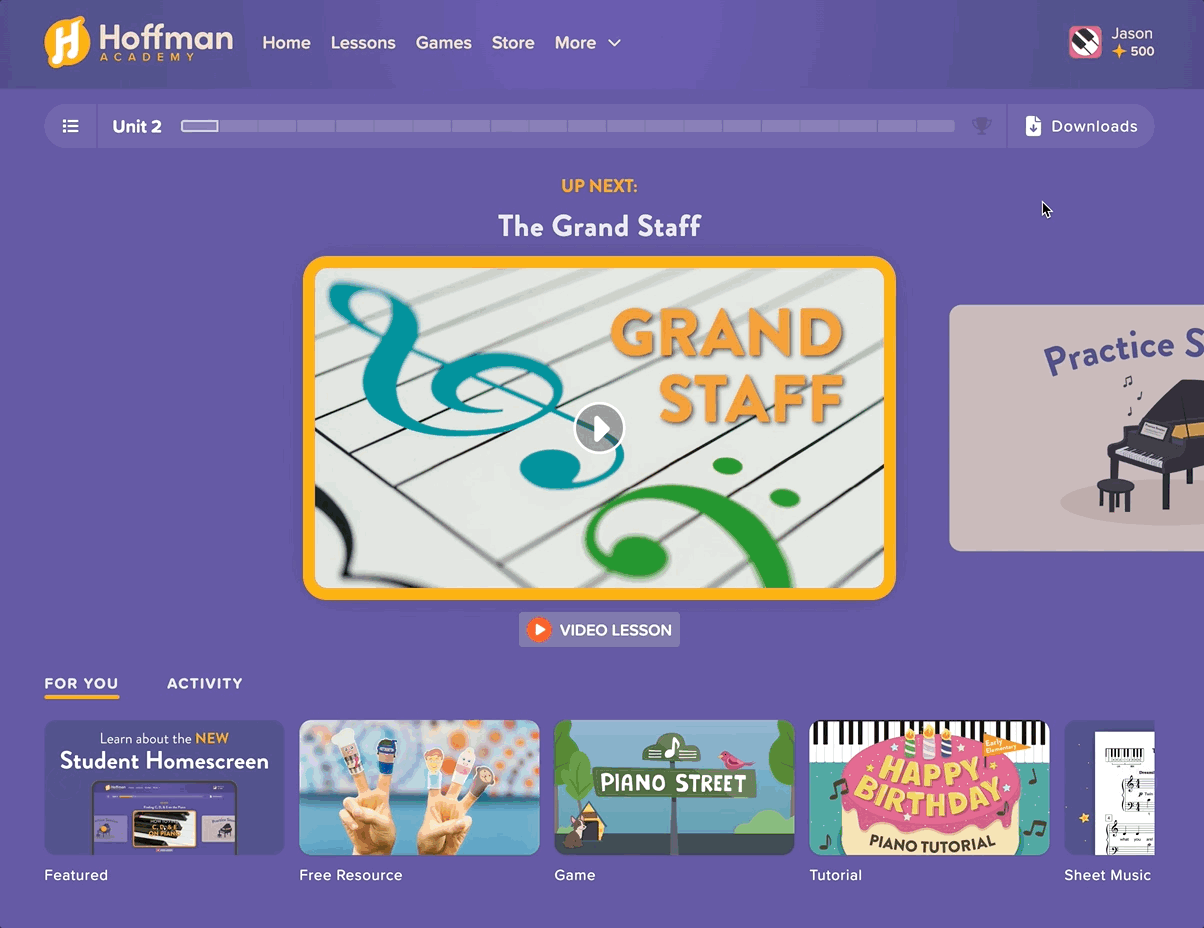Open Jason's profile avatar

(x=1085, y=42)
